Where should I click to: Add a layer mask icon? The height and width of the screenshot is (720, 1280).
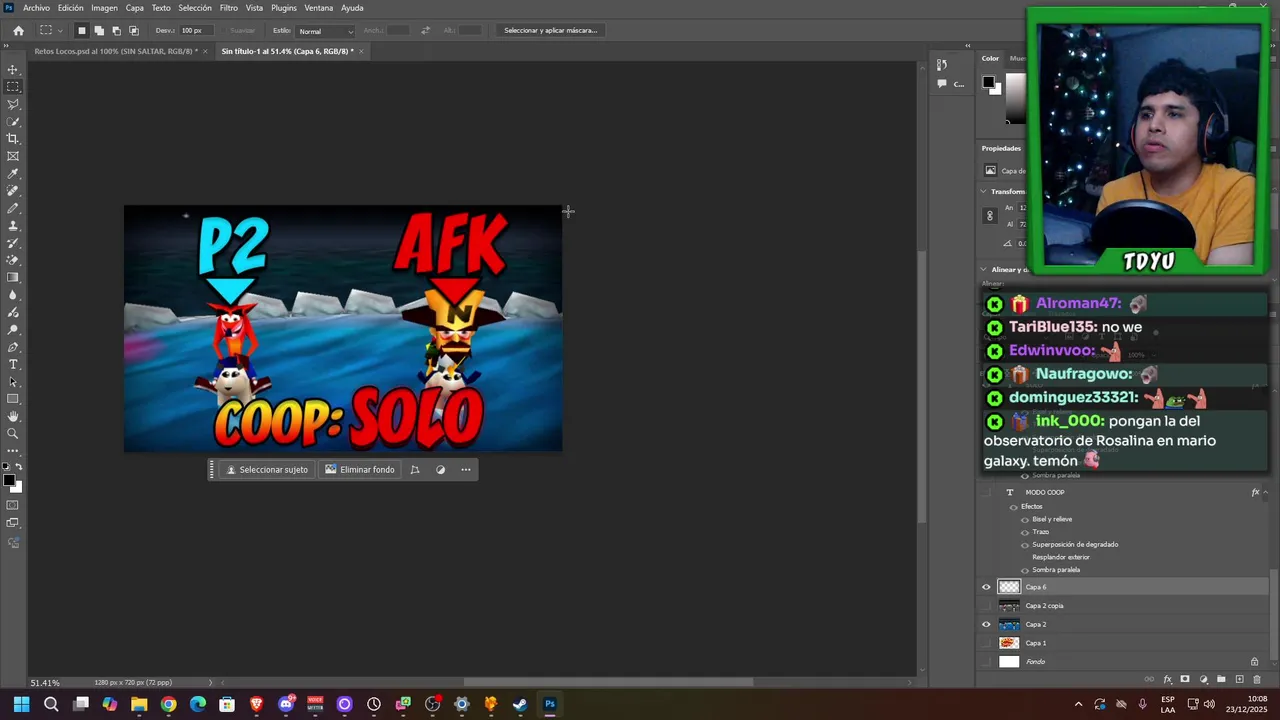1185,680
